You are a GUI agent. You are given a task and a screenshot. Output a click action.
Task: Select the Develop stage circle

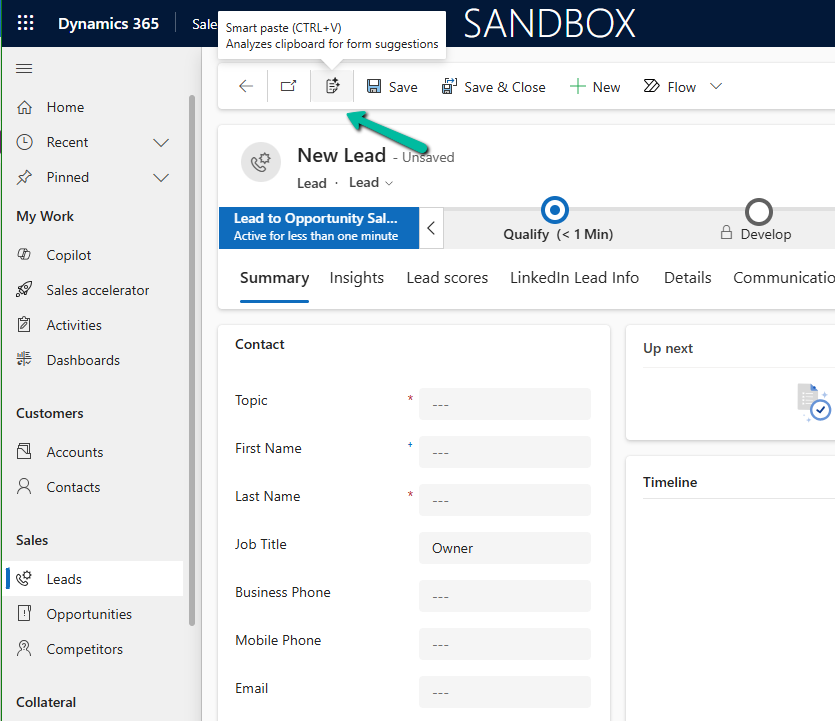pyautogui.click(x=759, y=212)
